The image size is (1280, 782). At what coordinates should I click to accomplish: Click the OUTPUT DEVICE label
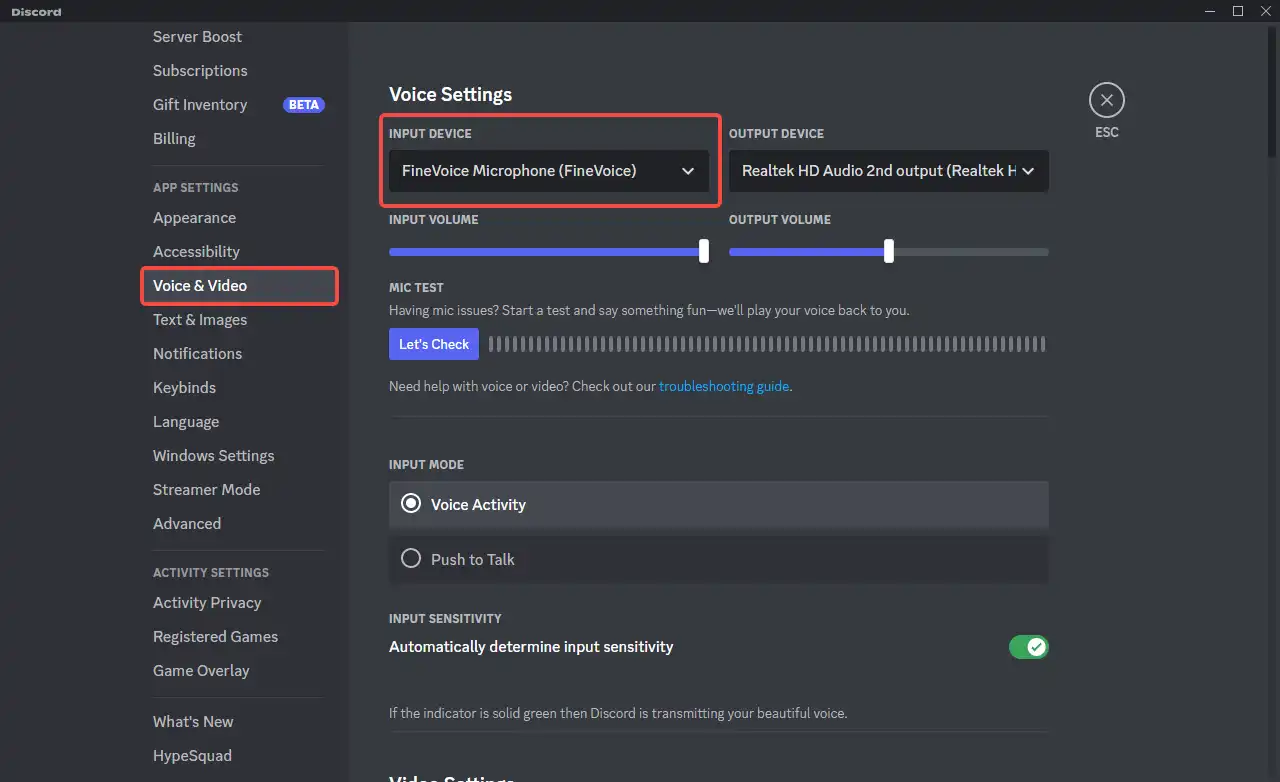777,134
